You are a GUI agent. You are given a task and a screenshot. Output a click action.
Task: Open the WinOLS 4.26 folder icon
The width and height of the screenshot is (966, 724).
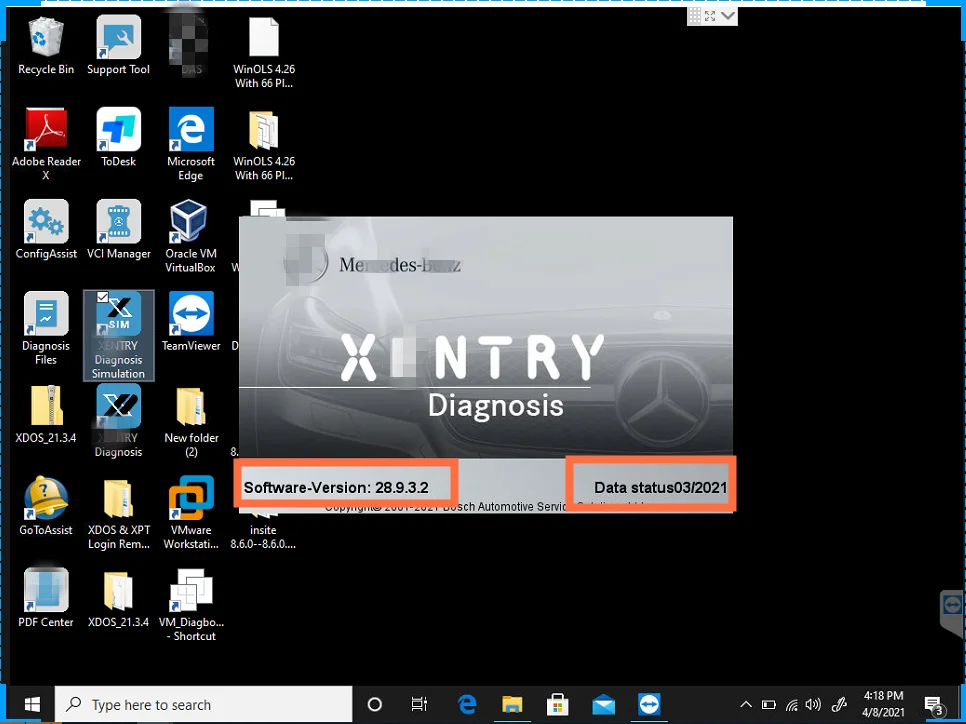tap(264, 144)
